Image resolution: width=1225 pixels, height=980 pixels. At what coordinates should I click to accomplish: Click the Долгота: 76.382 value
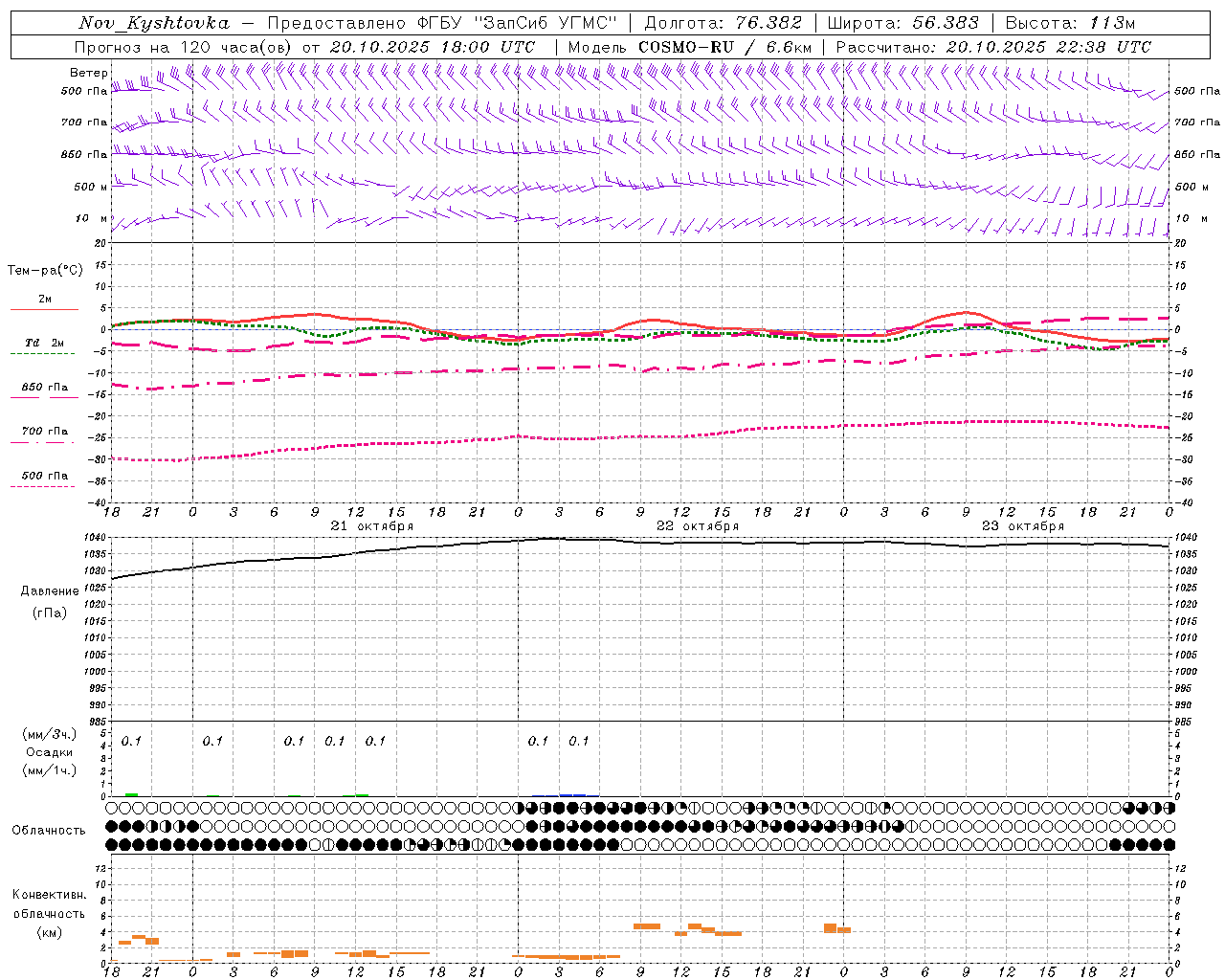[724, 23]
